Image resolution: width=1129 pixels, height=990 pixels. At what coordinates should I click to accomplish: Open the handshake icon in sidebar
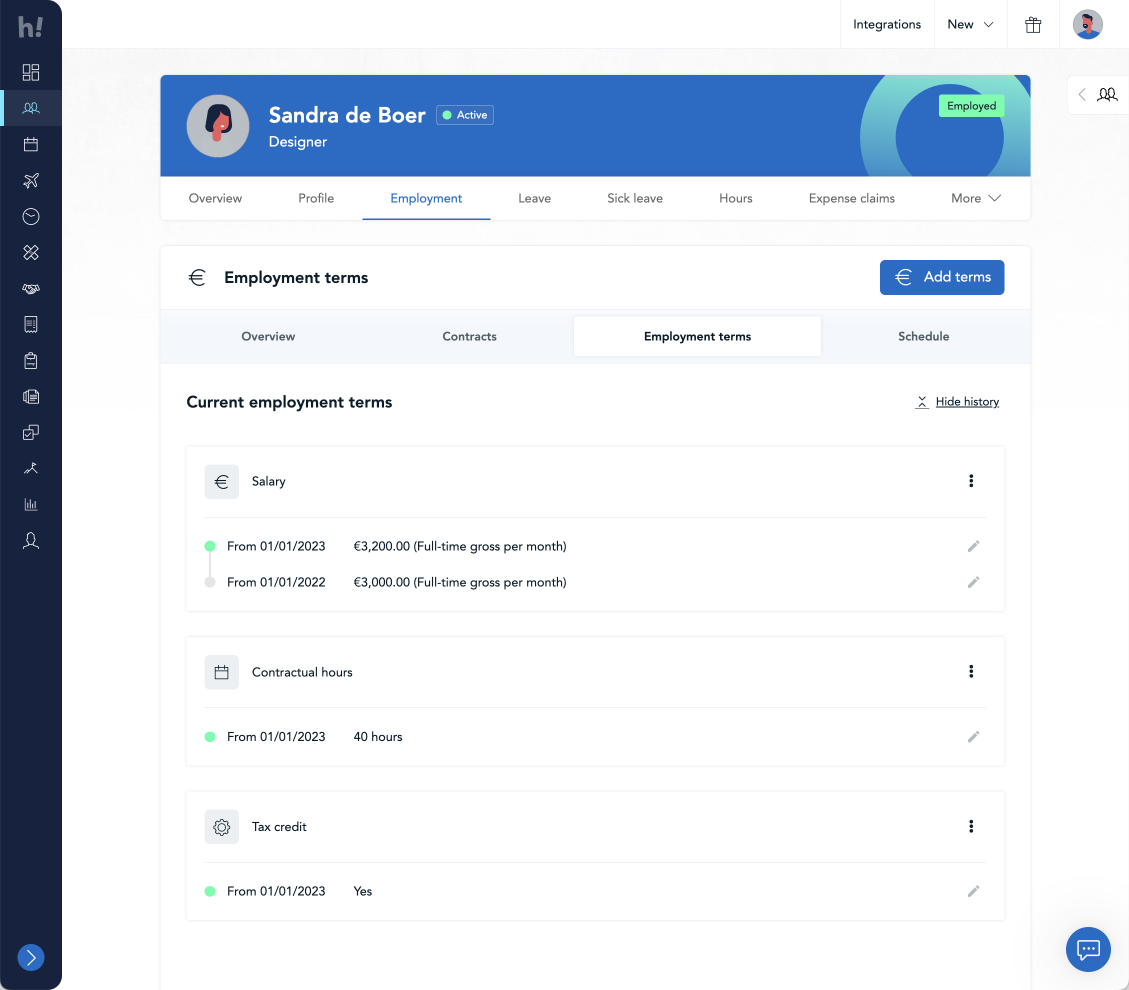[31, 289]
